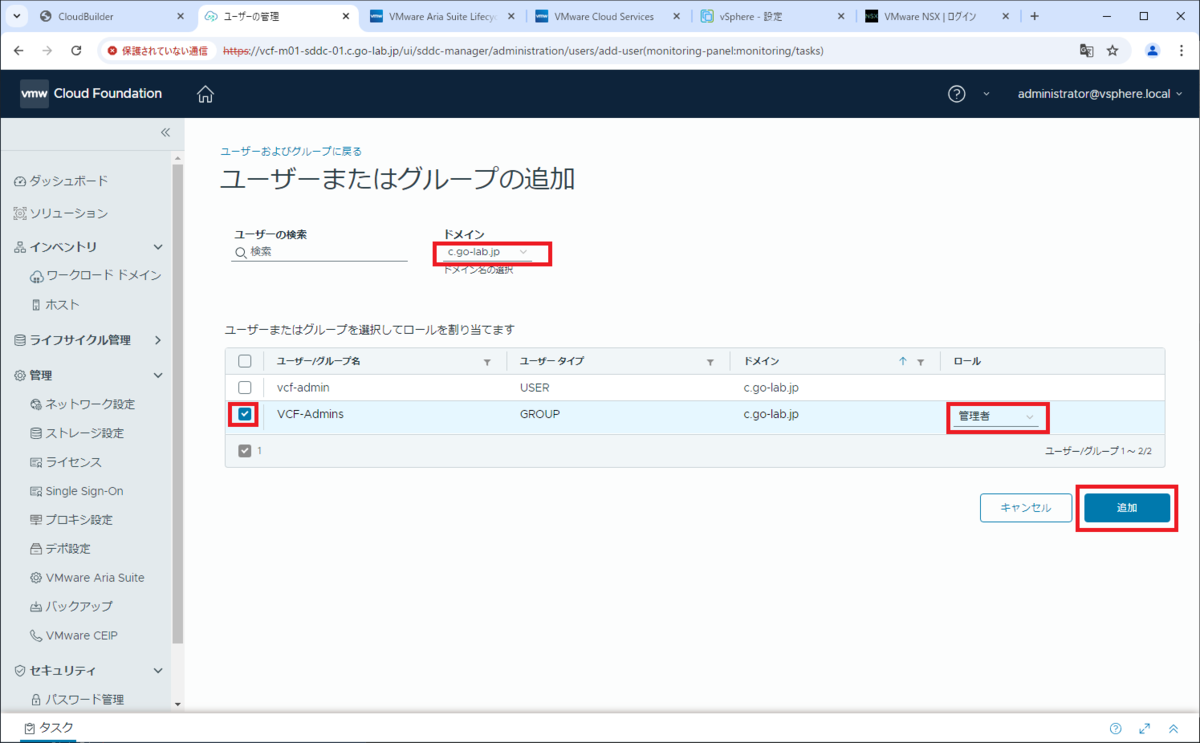Open the ドメイン dropdown showing c.go-lab.jp
This screenshot has width=1200, height=743.
tap(488, 252)
